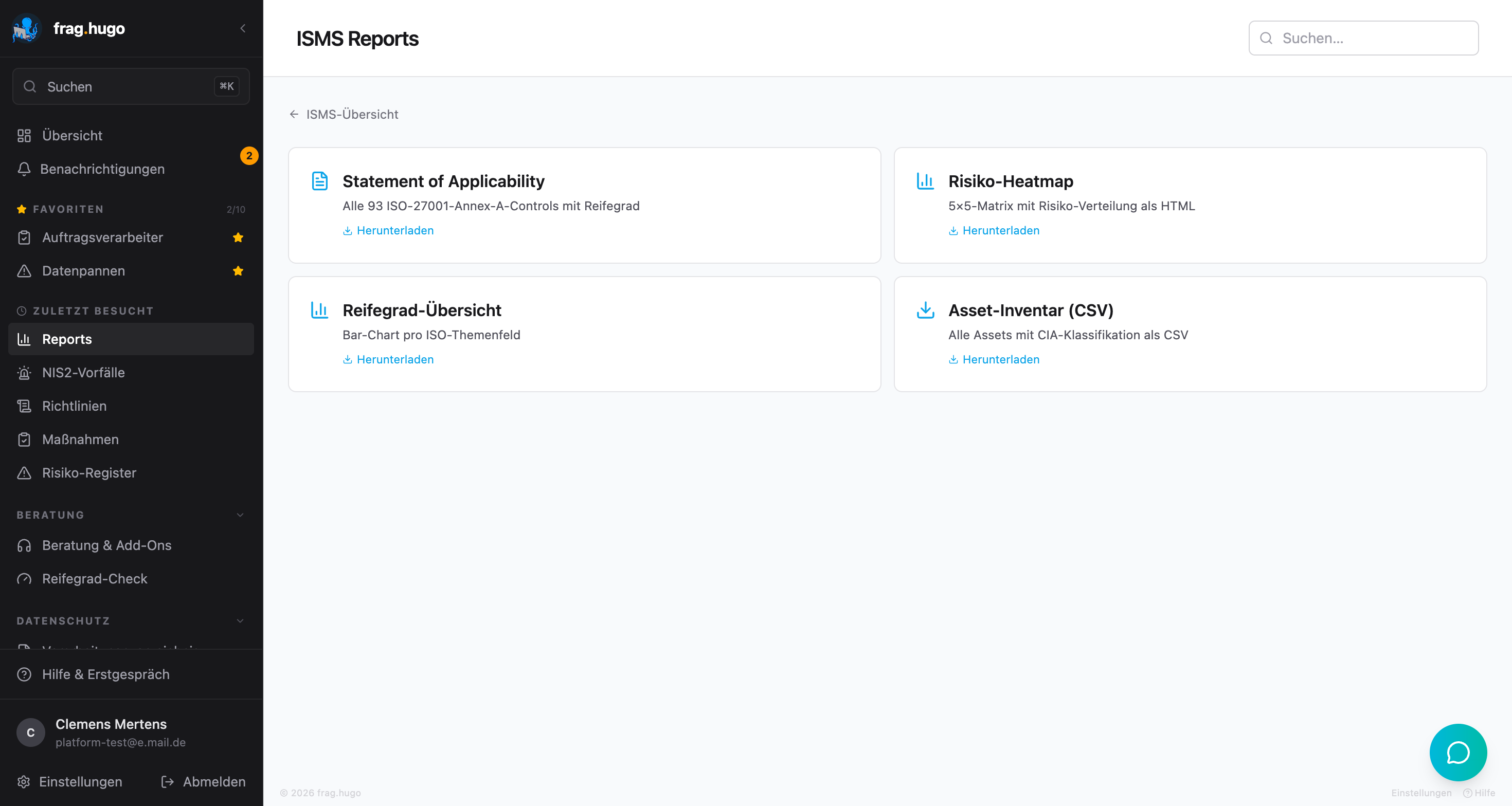Open Risiko-Register in the sidebar
Viewport: 1512px width, 806px height.
click(x=131, y=473)
